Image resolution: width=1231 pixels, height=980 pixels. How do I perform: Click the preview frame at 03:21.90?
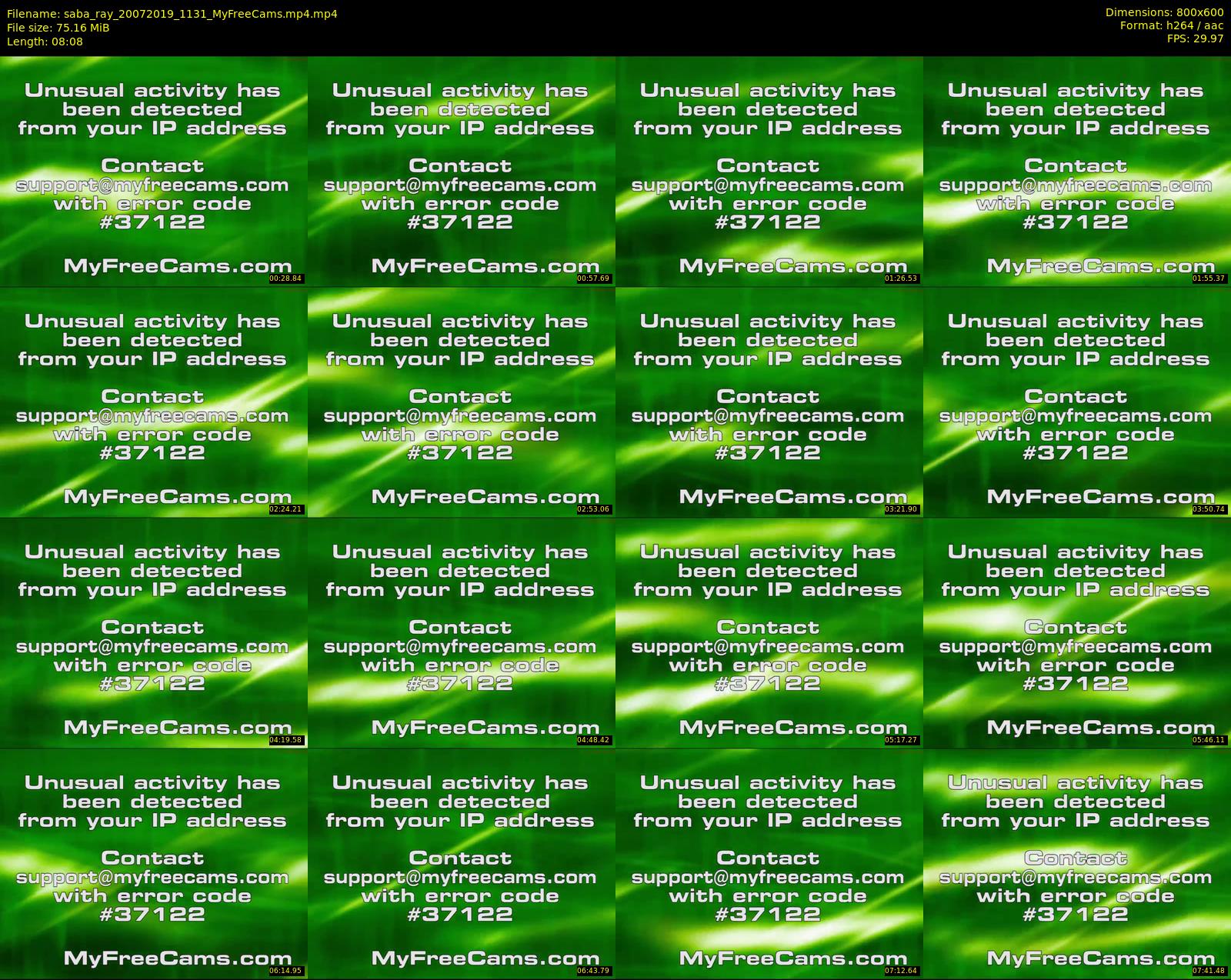769,402
